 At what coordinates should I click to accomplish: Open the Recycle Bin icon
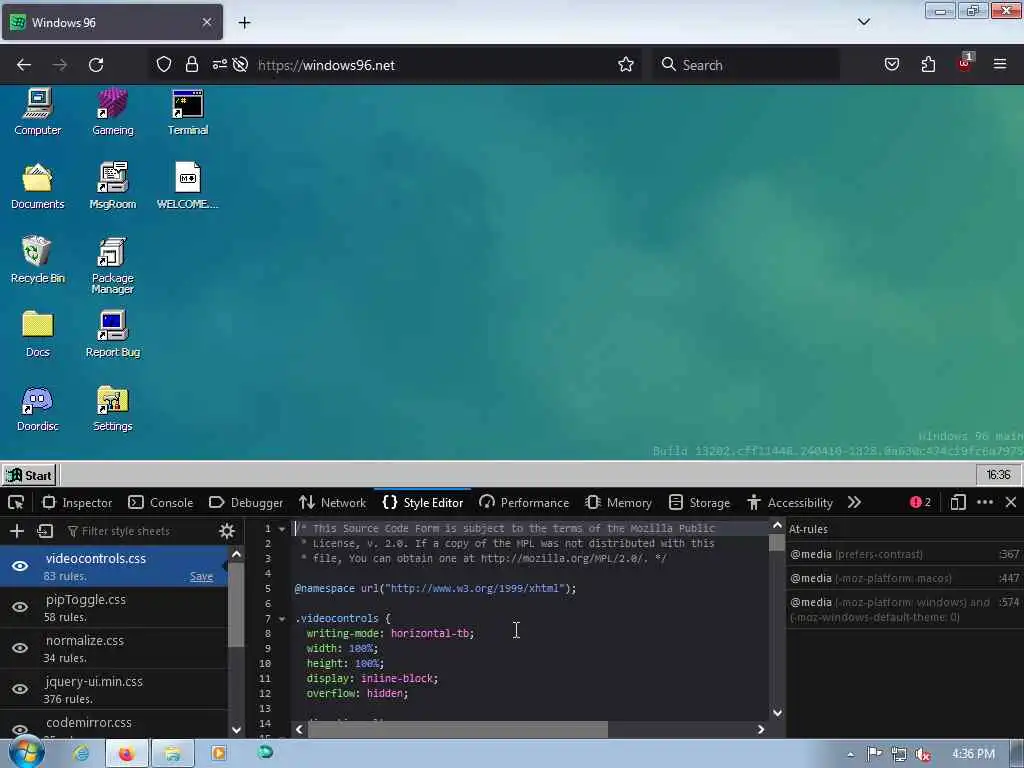[x=38, y=260]
